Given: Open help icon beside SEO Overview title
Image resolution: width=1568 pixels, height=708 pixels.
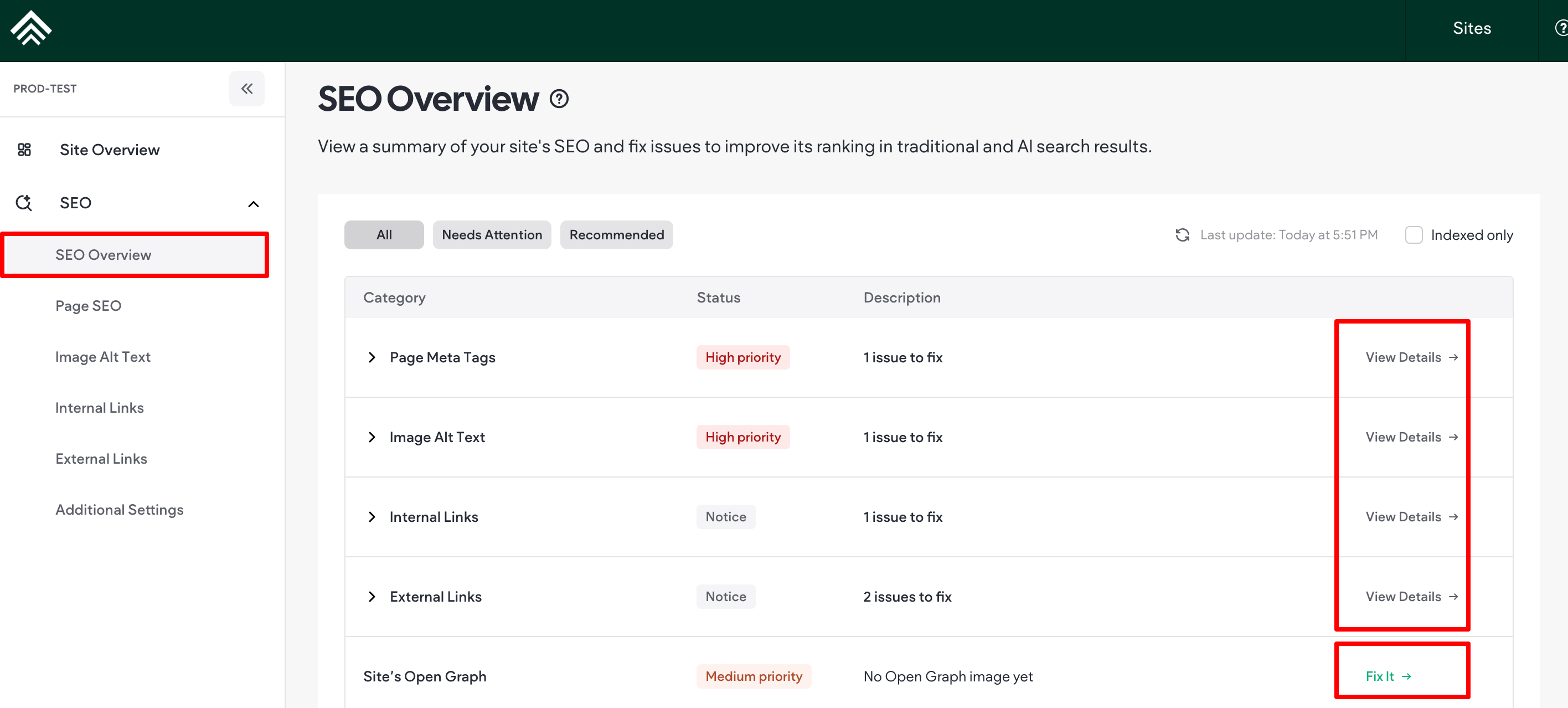Looking at the screenshot, I should click(559, 99).
